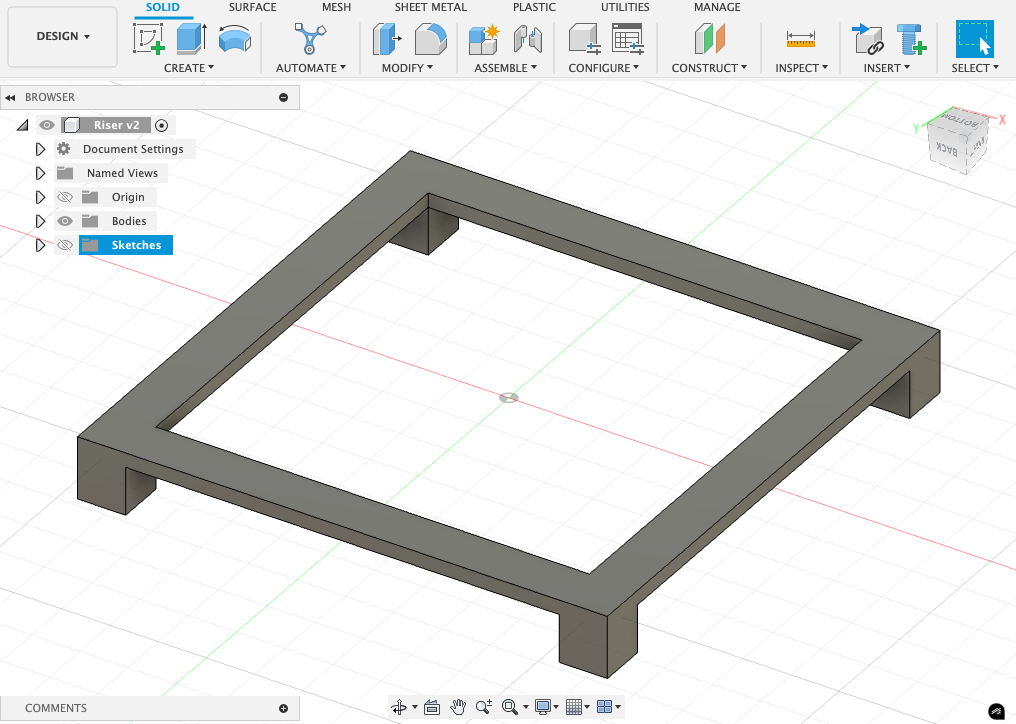This screenshot has height=724, width=1016.
Task: Show the hidden Sketches folder
Action: tap(65, 245)
